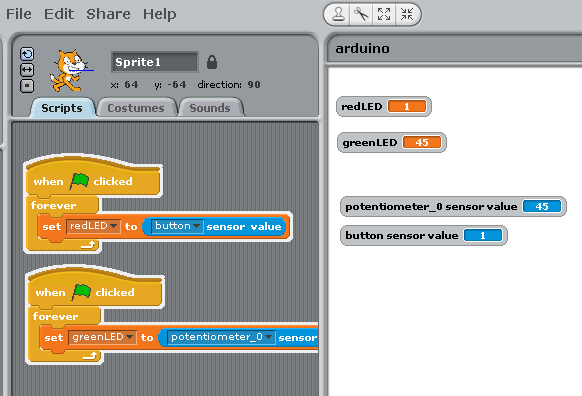Click the grow sprite tool icon
The height and width of the screenshot is (396, 582).
point(384,15)
